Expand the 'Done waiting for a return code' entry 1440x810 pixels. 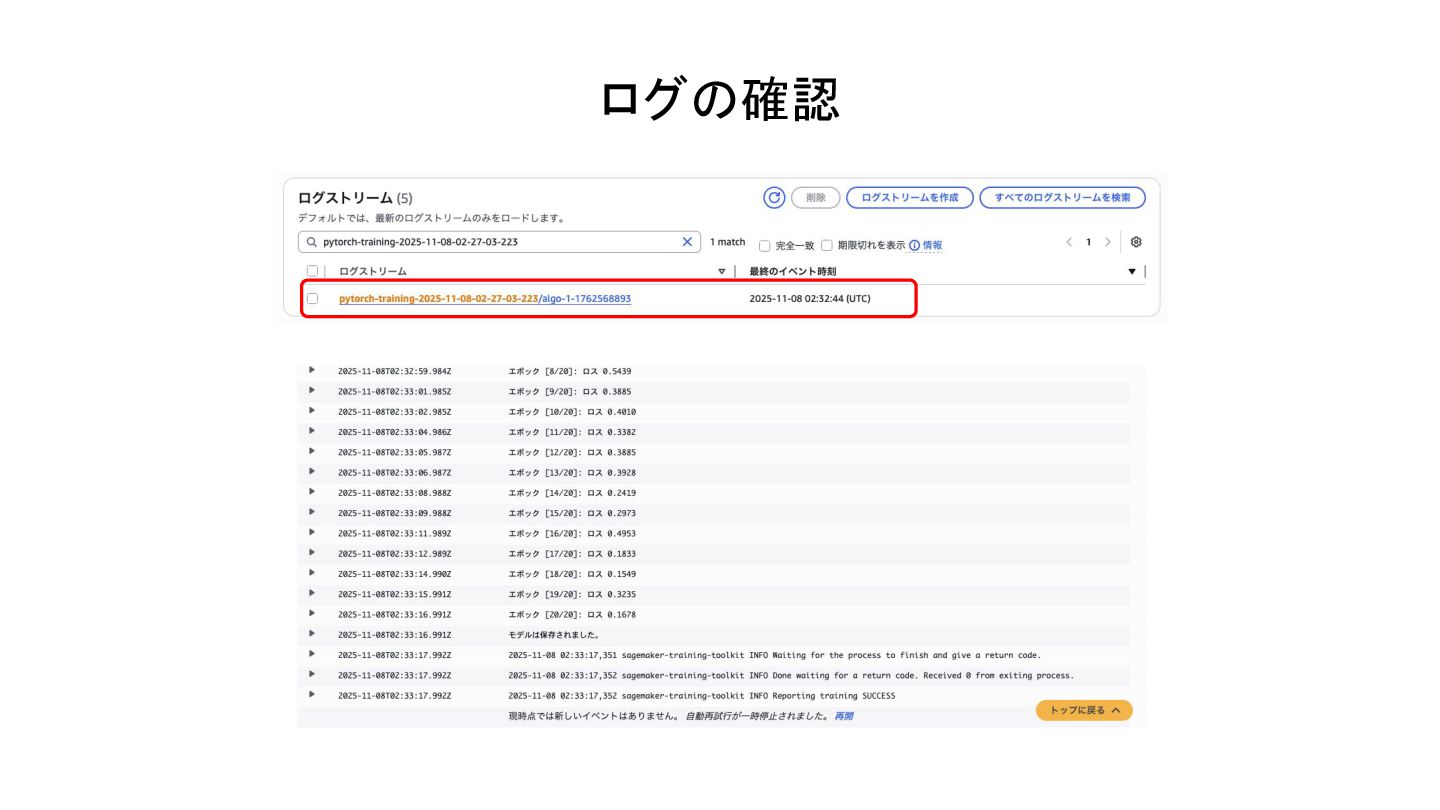pyautogui.click(x=312, y=674)
